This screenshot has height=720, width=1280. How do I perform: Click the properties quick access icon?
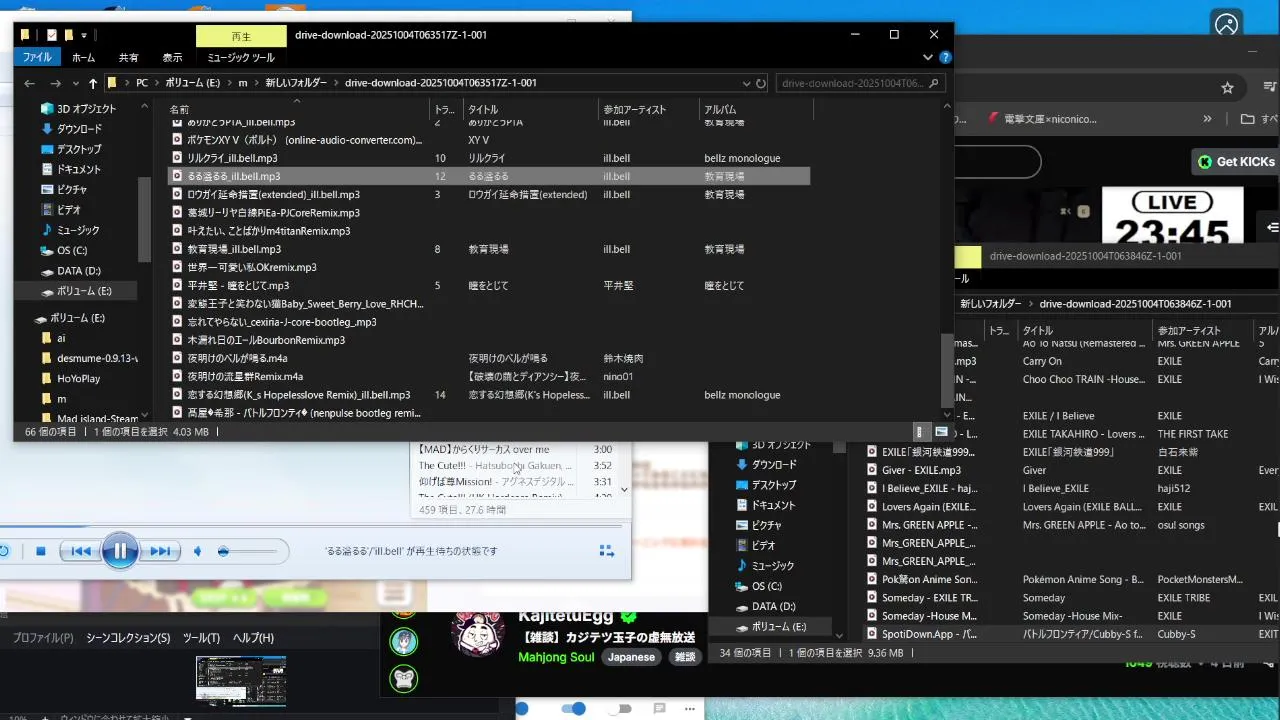tap(52, 35)
